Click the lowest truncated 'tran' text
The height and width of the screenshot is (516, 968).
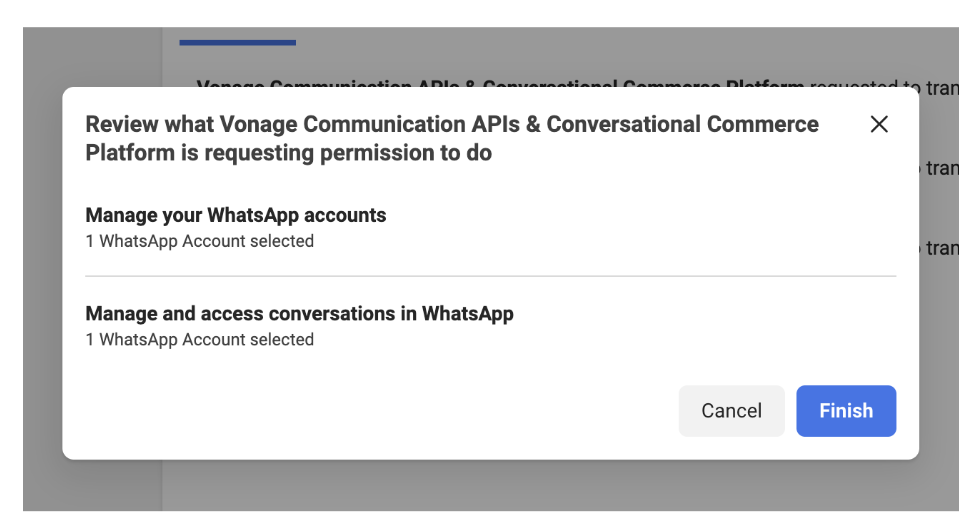941,248
